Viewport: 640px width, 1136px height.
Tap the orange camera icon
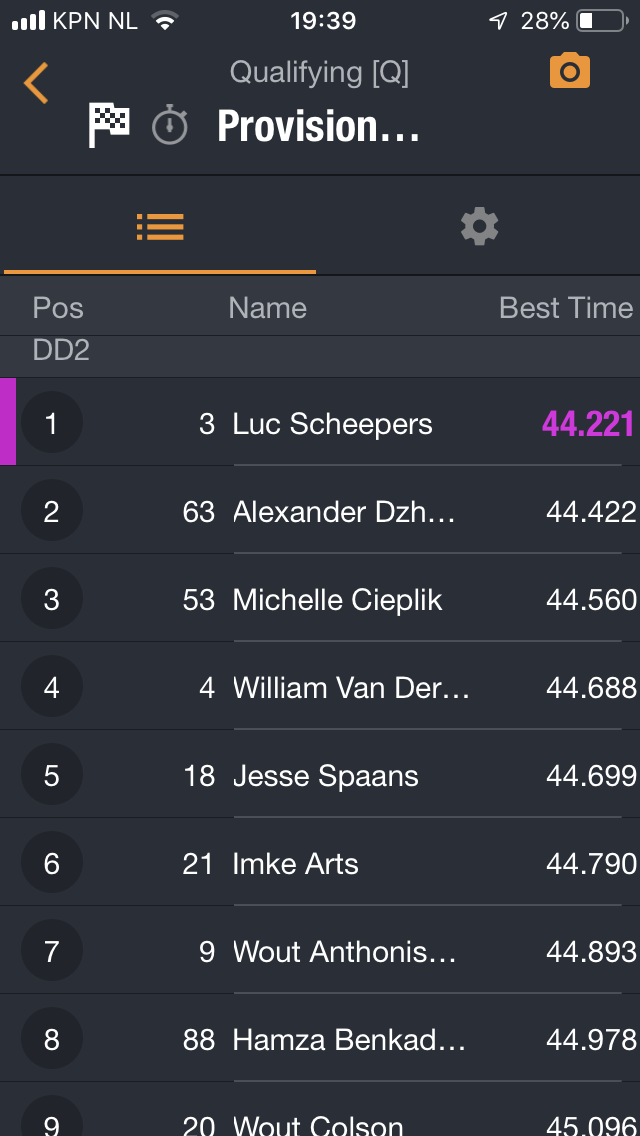pyautogui.click(x=569, y=72)
